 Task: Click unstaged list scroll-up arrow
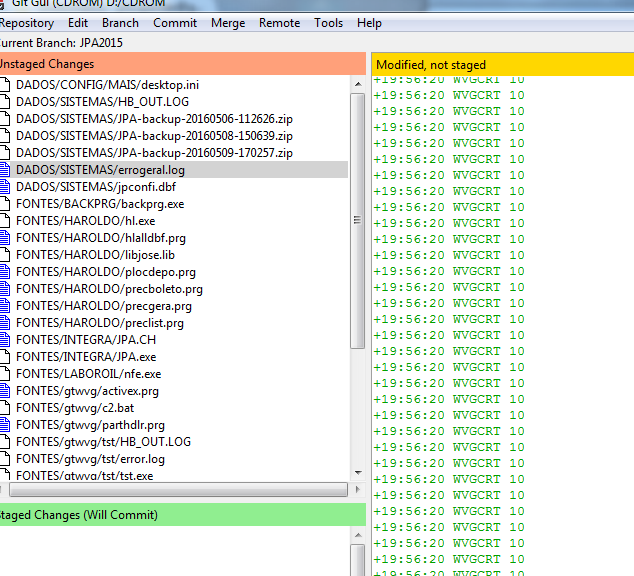(x=358, y=84)
